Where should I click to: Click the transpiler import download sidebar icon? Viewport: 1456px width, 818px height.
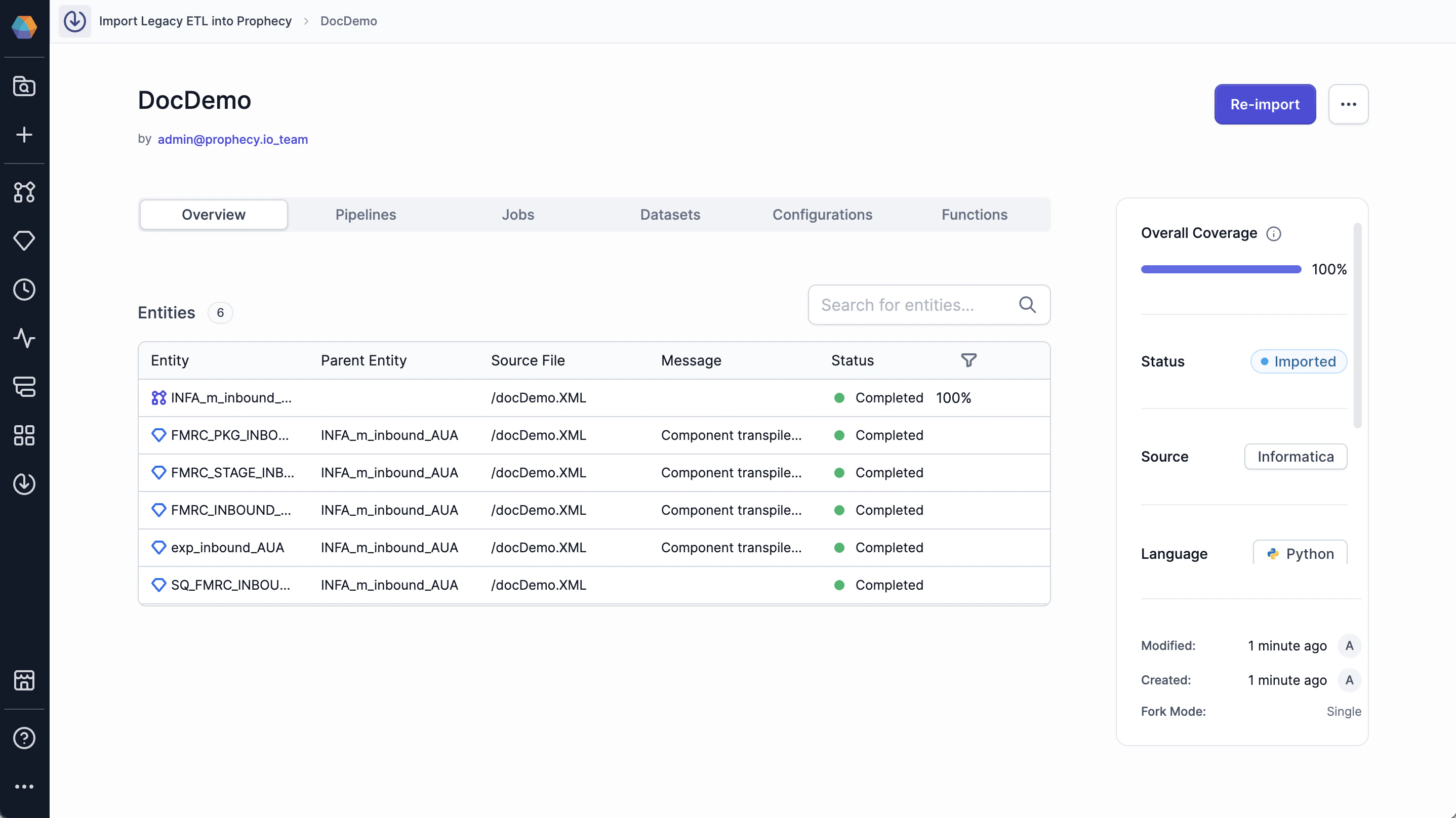pyautogui.click(x=24, y=484)
